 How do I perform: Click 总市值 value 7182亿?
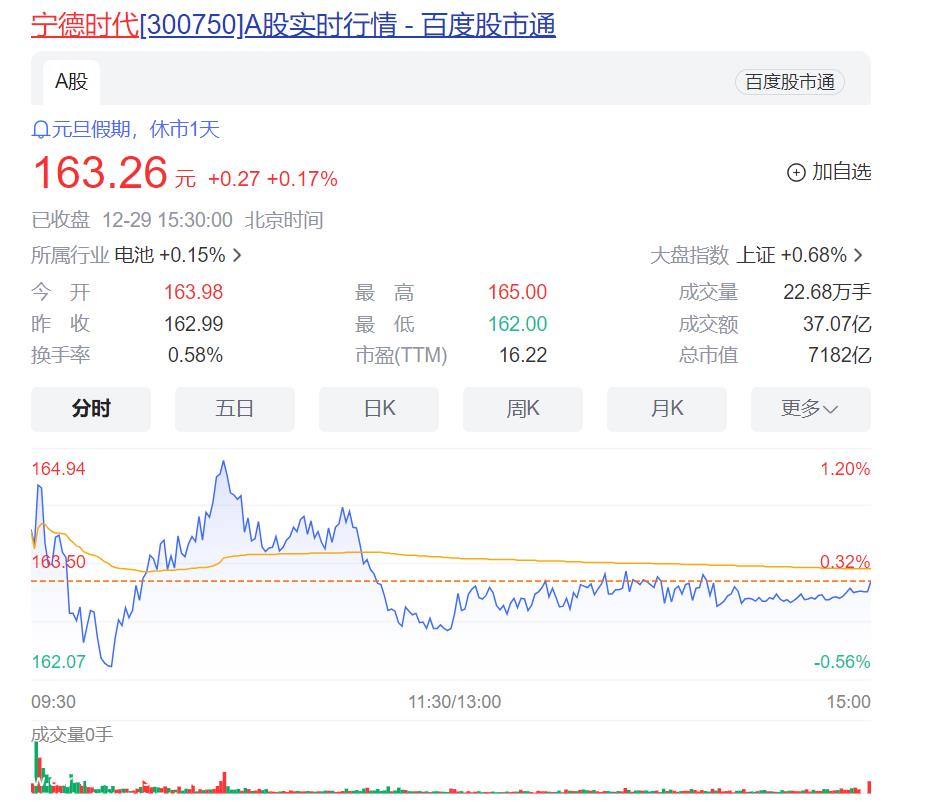(839, 355)
